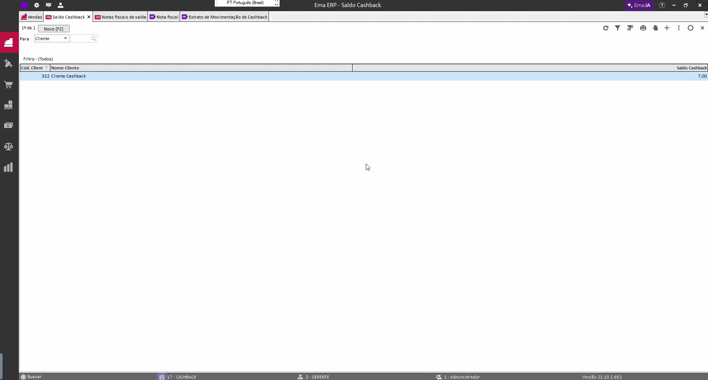Open the bar chart reports sidebar module
708x380 pixels.
click(x=9, y=167)
